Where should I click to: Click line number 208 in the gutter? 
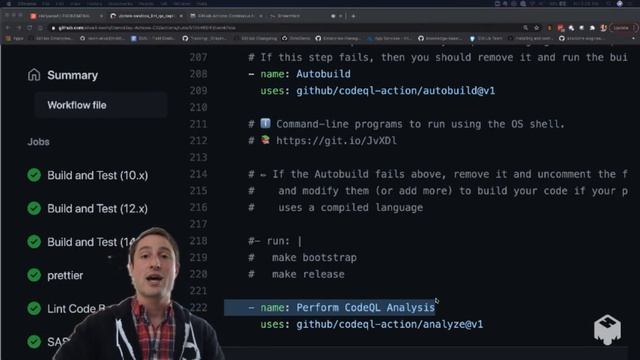[198, 74]
